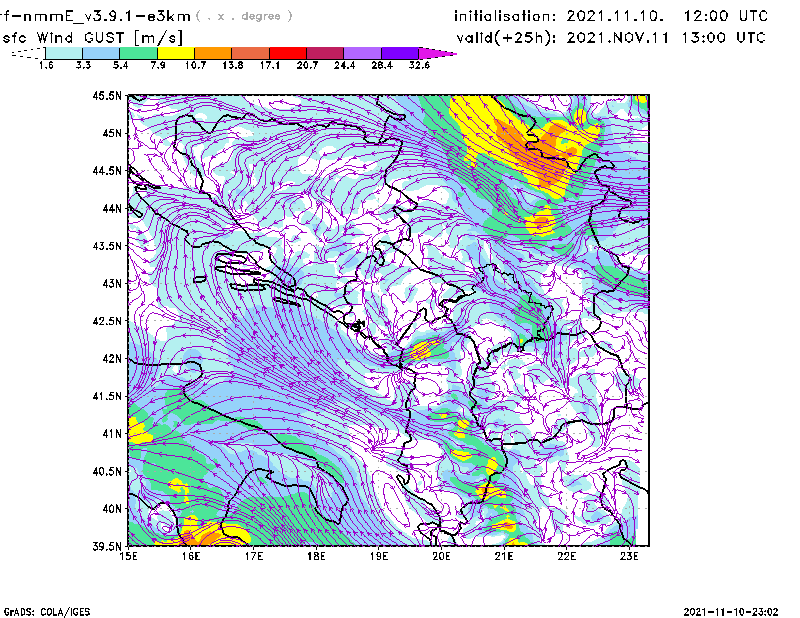Click the 42.5N latitude label
800x618 pixels.
pos(107,321)
